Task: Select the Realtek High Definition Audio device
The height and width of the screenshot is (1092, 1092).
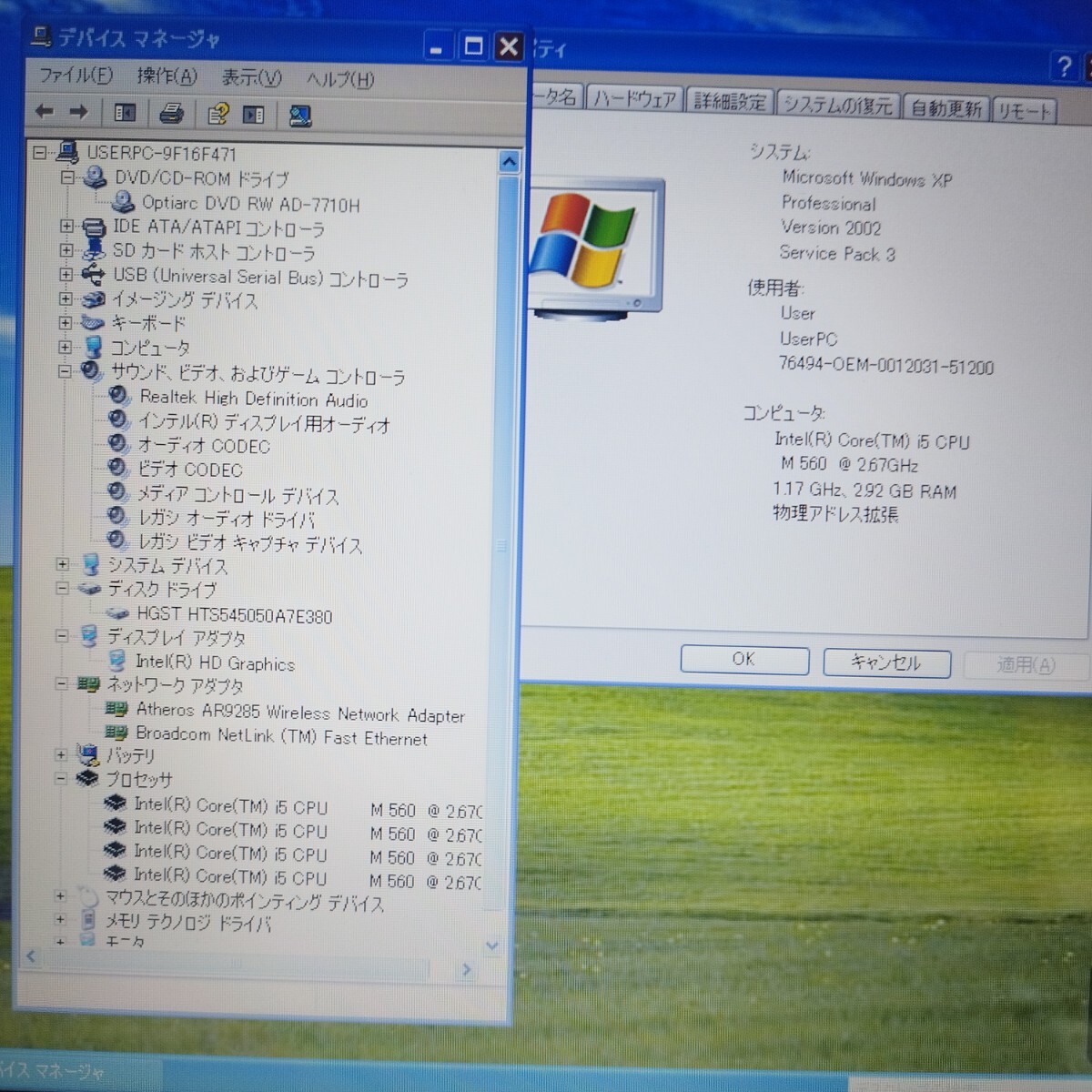Action: coord(253,399)
